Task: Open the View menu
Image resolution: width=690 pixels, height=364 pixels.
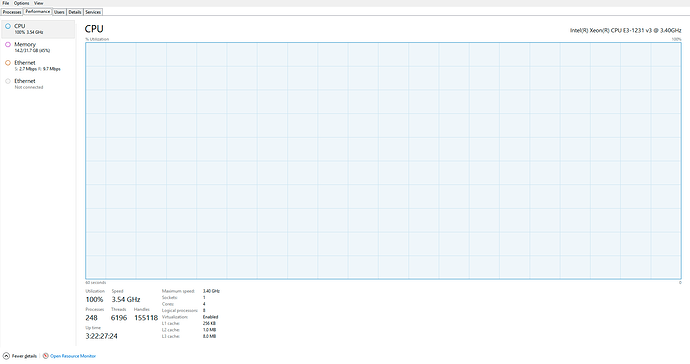Action: (39, 3)
